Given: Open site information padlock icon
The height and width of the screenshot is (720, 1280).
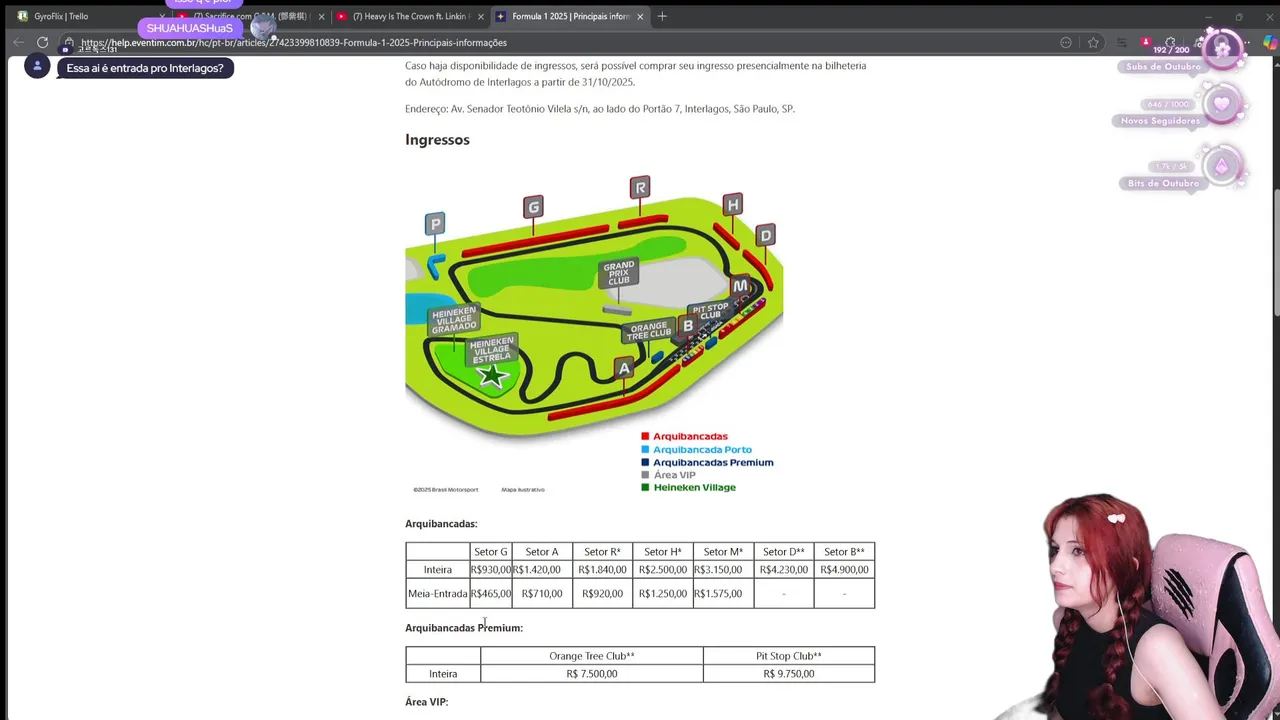Looking at the screenshot, I should pyautogui.click(x=69, y=43).
